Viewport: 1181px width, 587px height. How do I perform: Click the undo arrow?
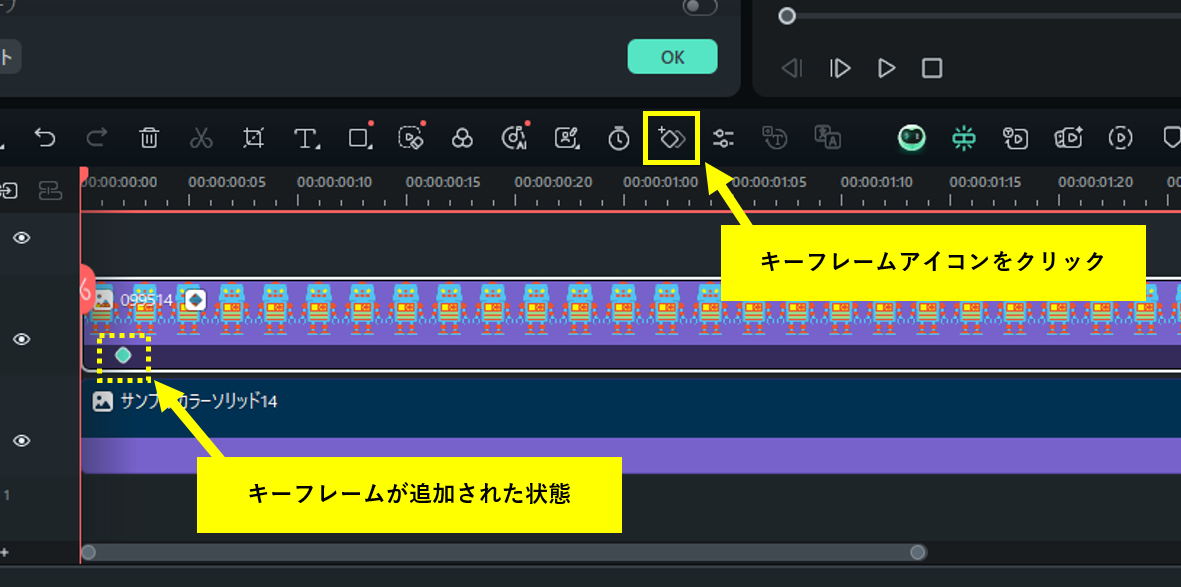[x=44, y=138]
